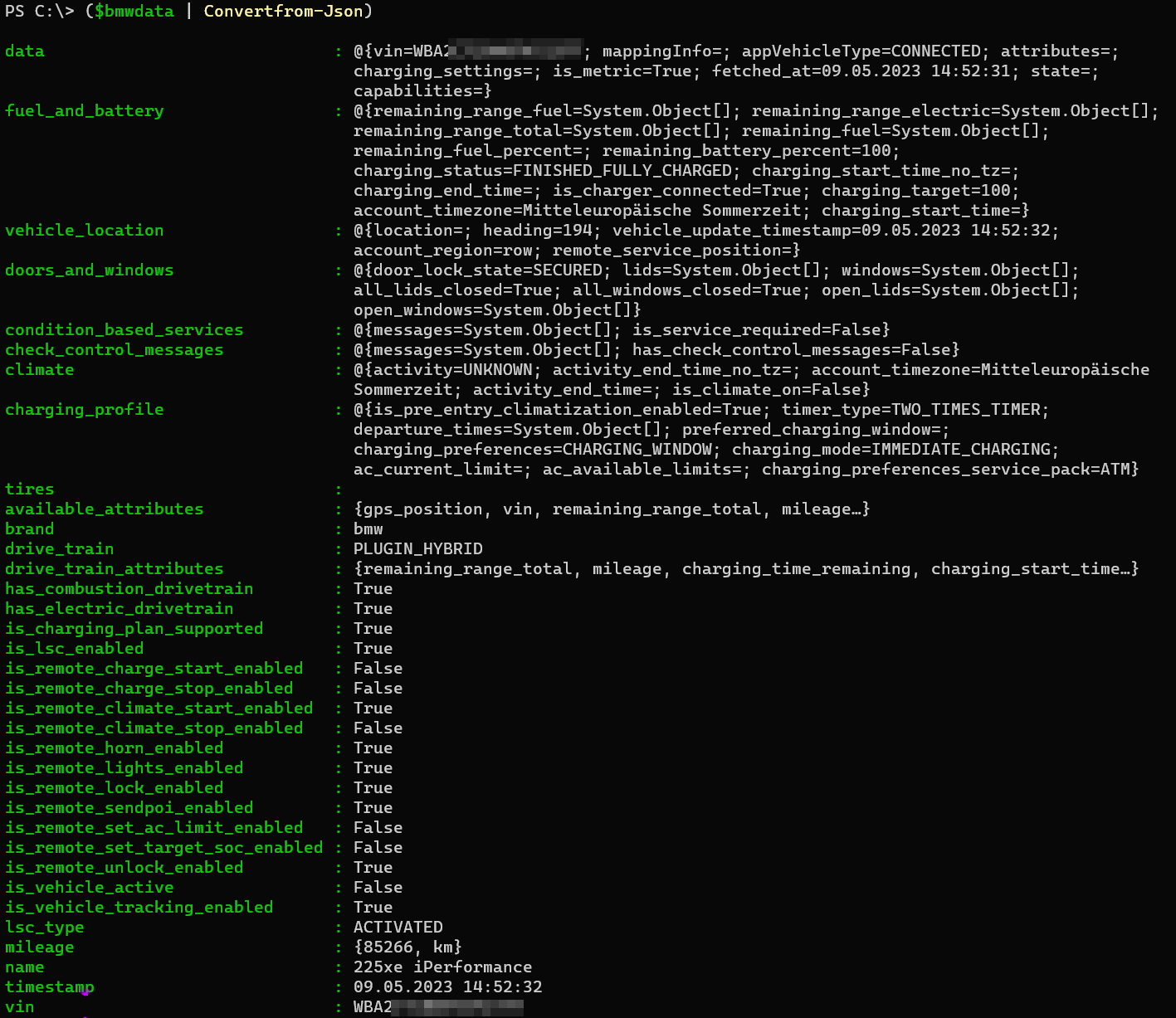Click the charging_preferences=CHARGING_WINDOW text
Viewport: 1176px width, 1018px height.
[533, 449]
